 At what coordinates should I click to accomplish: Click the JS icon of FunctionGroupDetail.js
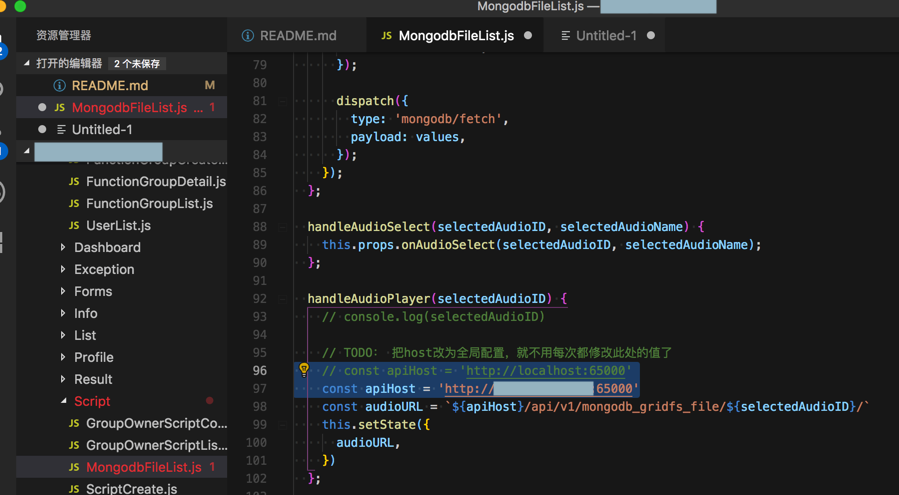coord(74,181)
